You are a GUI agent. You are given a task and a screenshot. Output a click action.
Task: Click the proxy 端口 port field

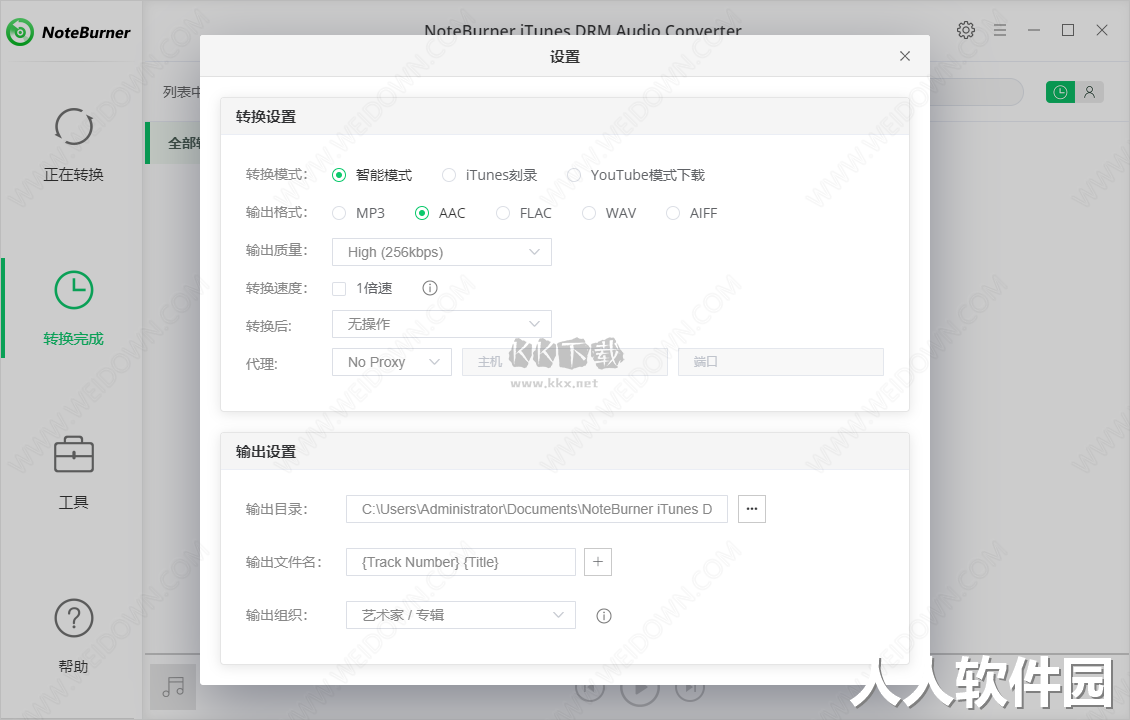click(x=781, y=363)
